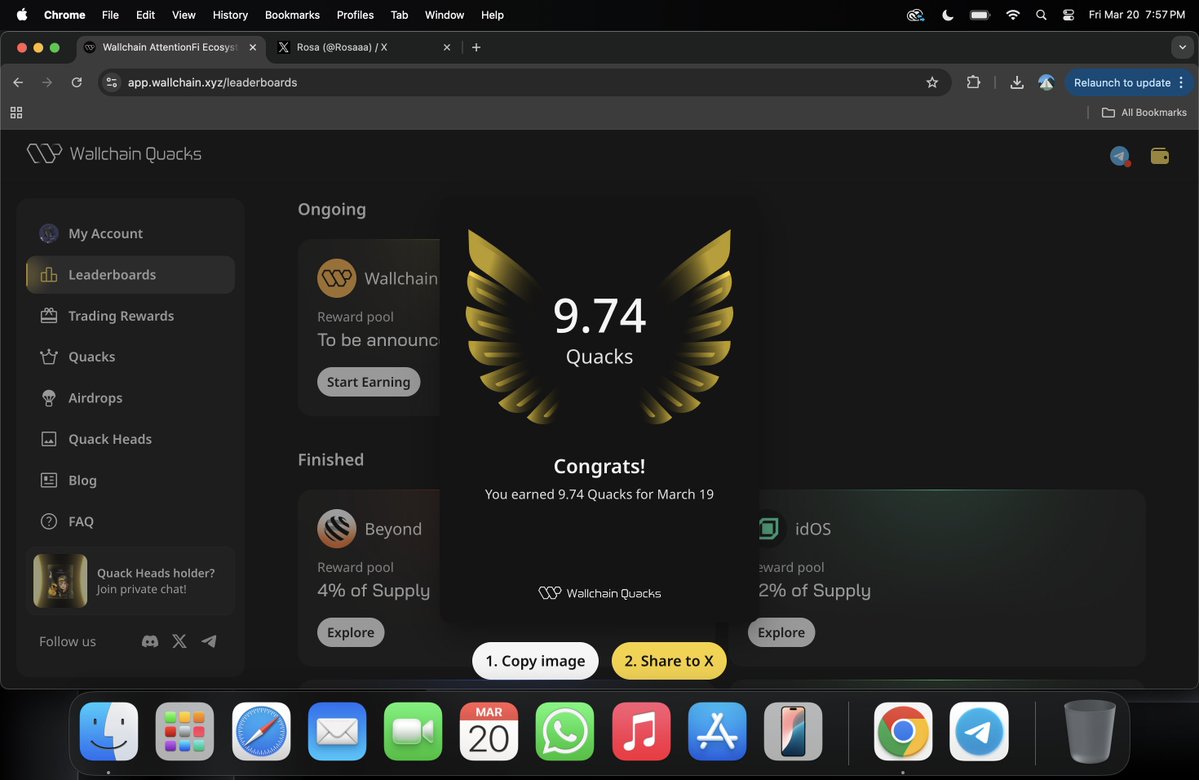Viewport: 1199px width, 780px height.
Task: Click Wallchain Quacks logo in header
Action: [114, 154]
